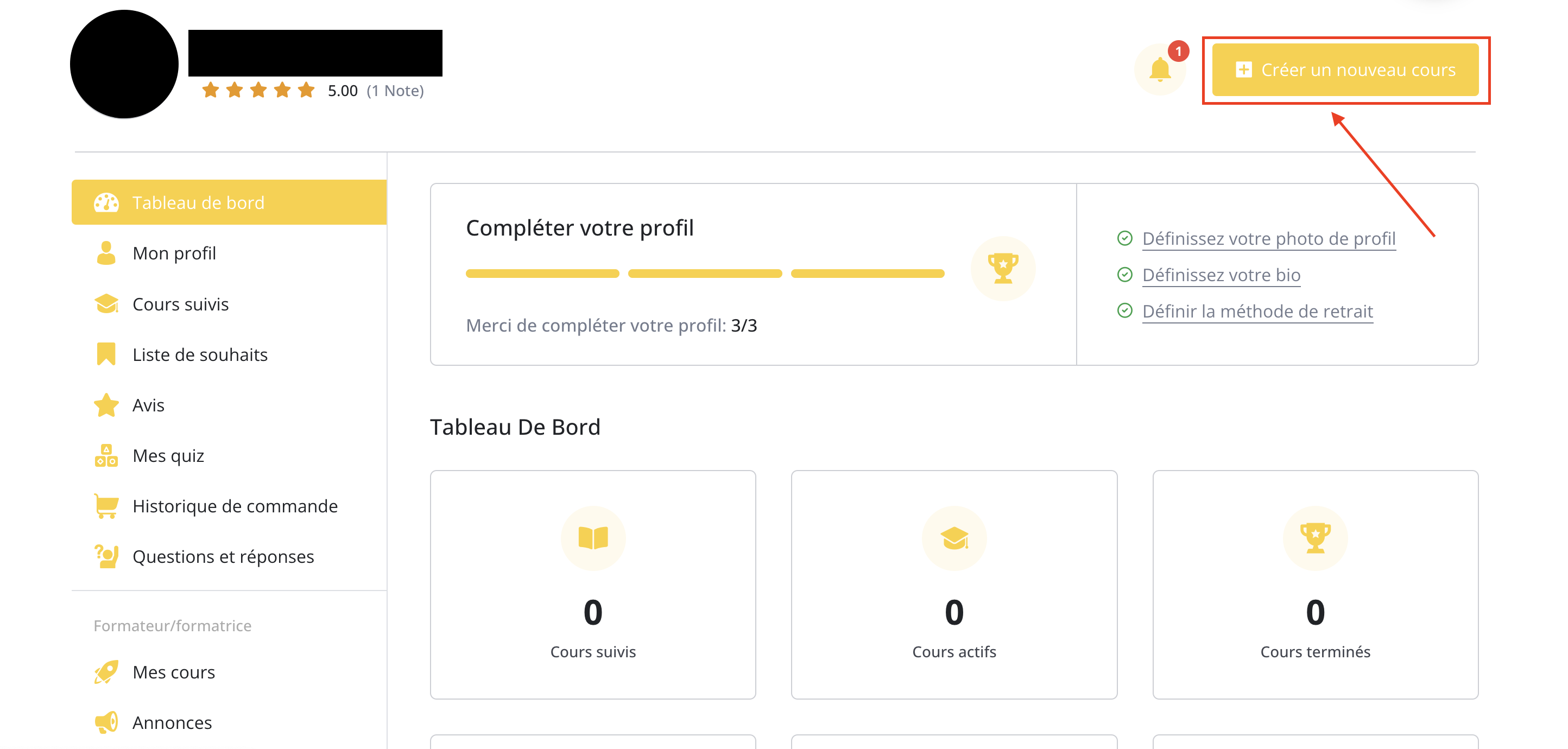Open Définissez votre photo de profil link
The image size is (1568, 749).
(x=1268, y=238)
